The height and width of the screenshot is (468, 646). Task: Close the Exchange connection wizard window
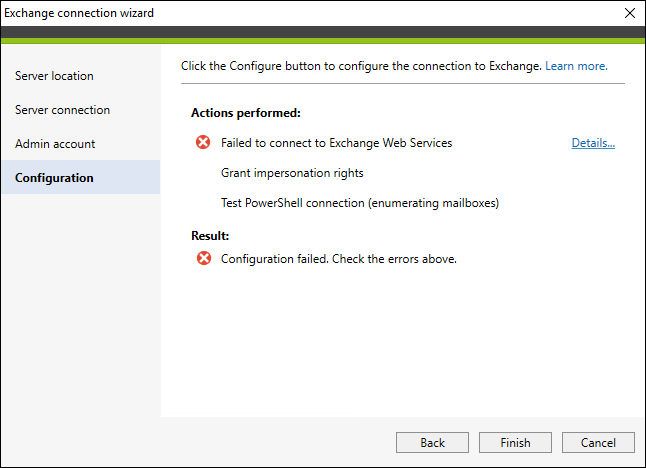(630, 13)
